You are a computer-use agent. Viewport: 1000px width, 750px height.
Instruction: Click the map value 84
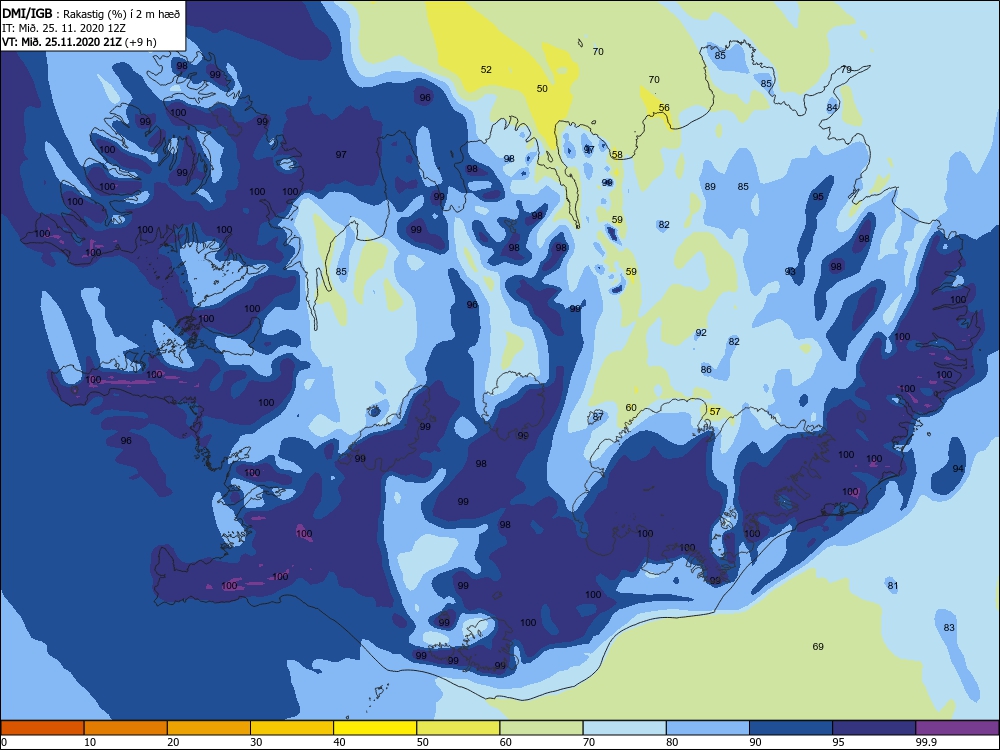point(832,108)
